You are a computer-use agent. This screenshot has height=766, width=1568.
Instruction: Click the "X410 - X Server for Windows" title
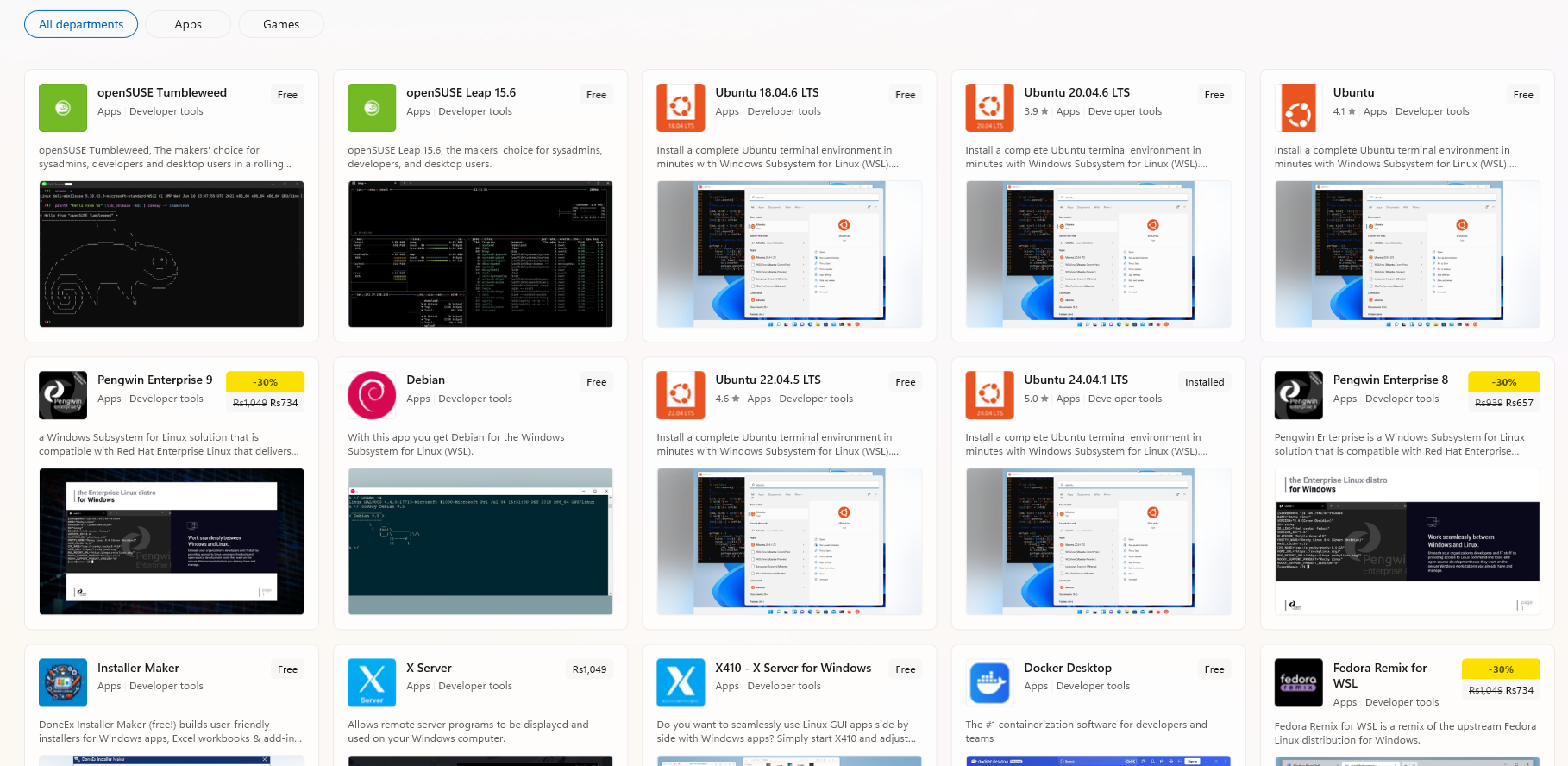tap(793, 668)
